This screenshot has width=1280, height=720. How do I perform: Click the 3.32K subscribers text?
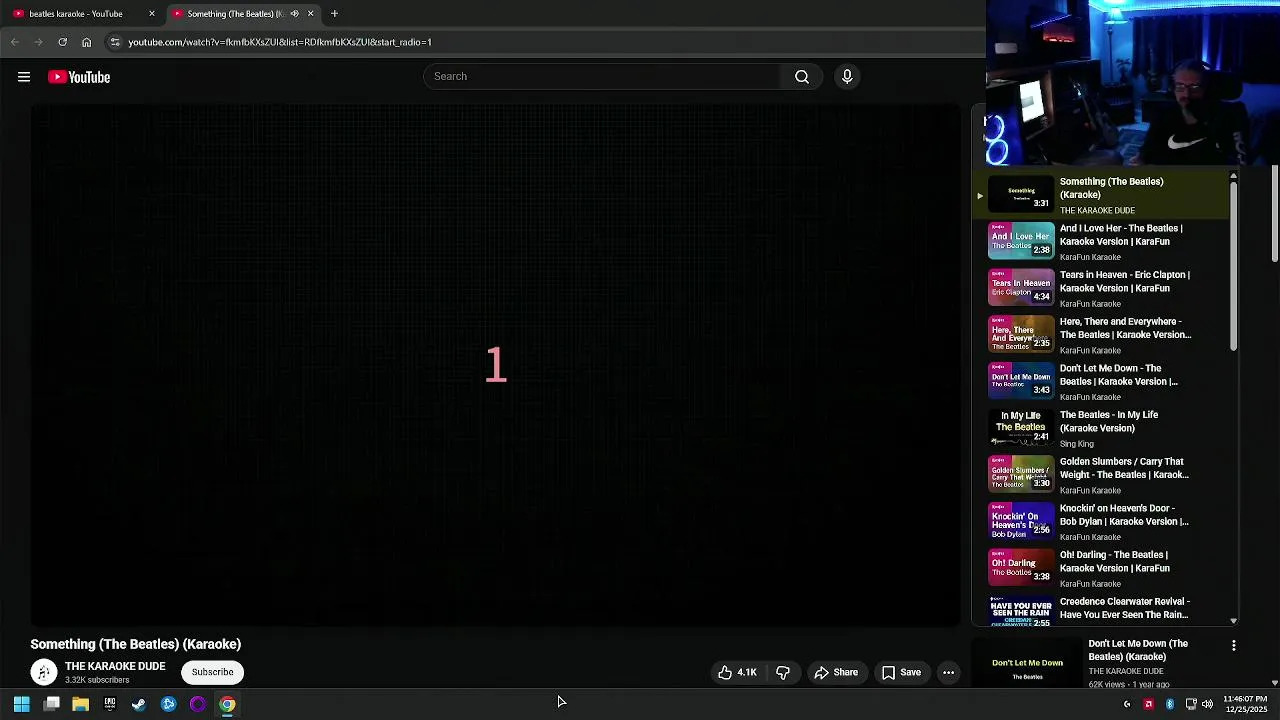click(x=97, y=680)
